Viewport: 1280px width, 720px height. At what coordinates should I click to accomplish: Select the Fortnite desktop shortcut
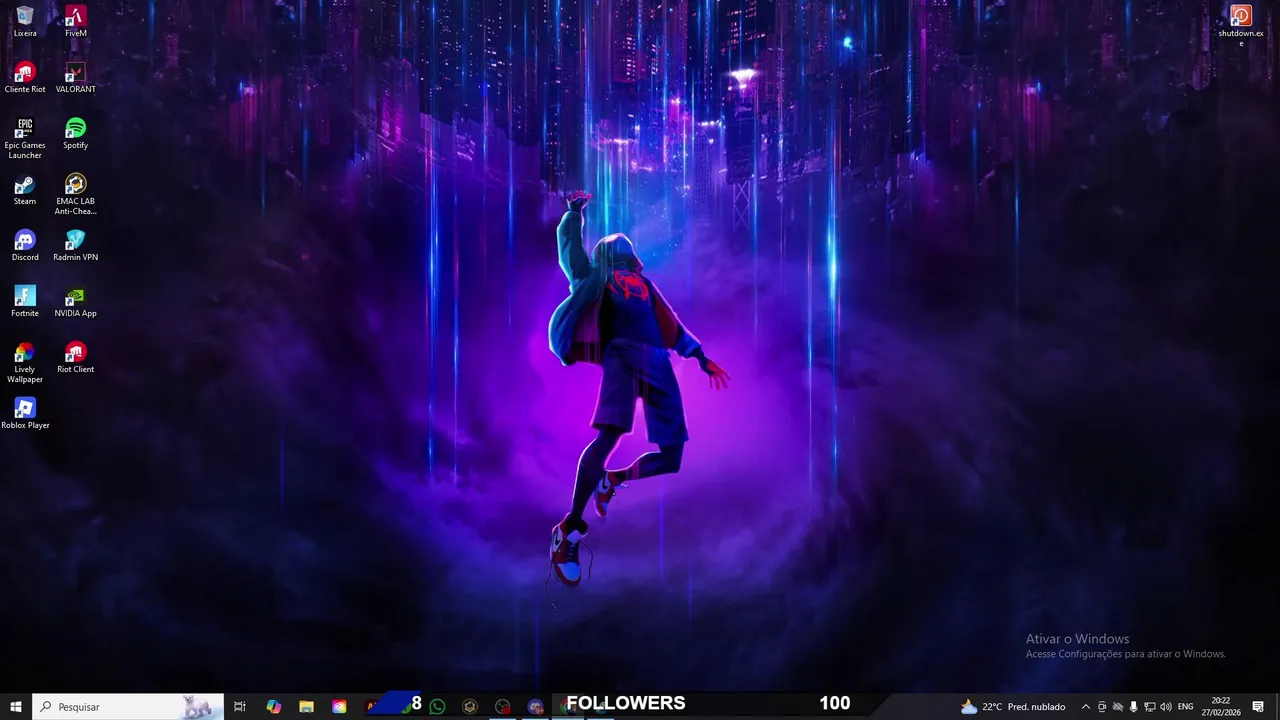click(25, 302)
